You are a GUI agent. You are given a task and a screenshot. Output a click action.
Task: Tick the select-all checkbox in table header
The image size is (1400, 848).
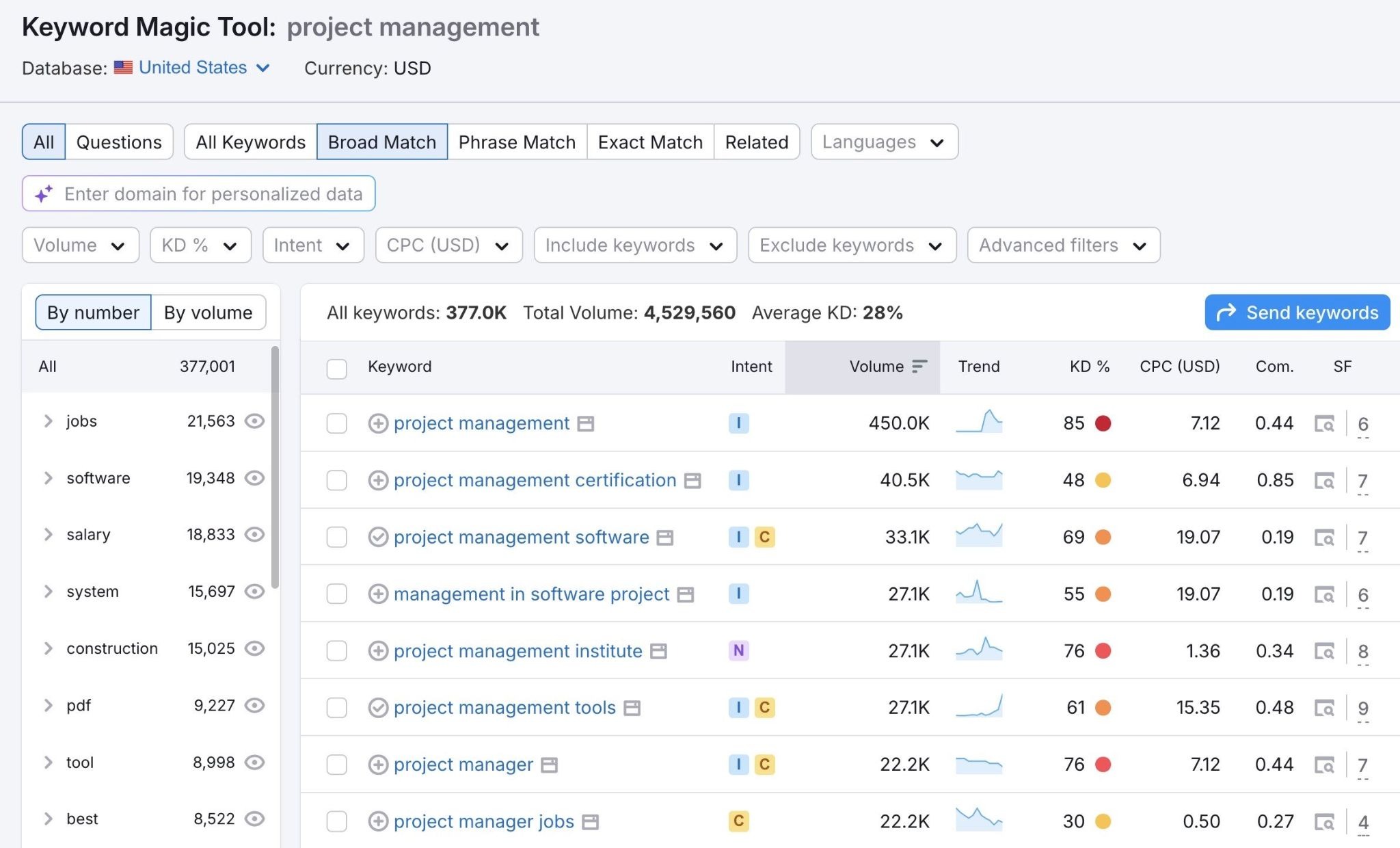336,369
